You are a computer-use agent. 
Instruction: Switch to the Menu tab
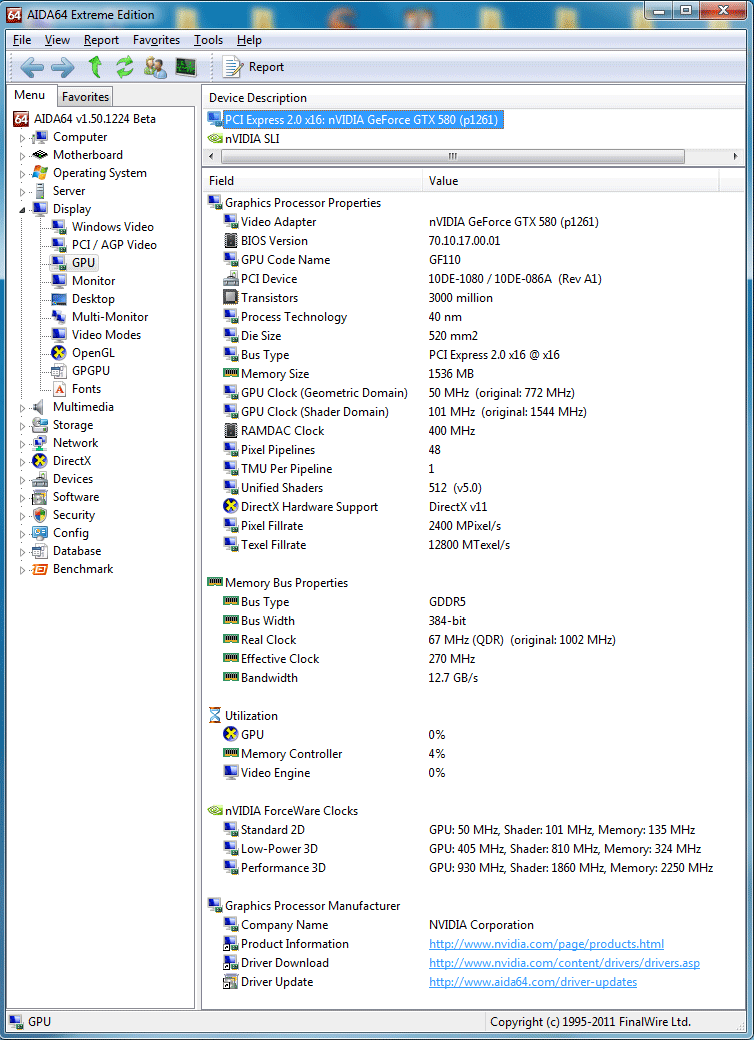click(x=30, y=96)
